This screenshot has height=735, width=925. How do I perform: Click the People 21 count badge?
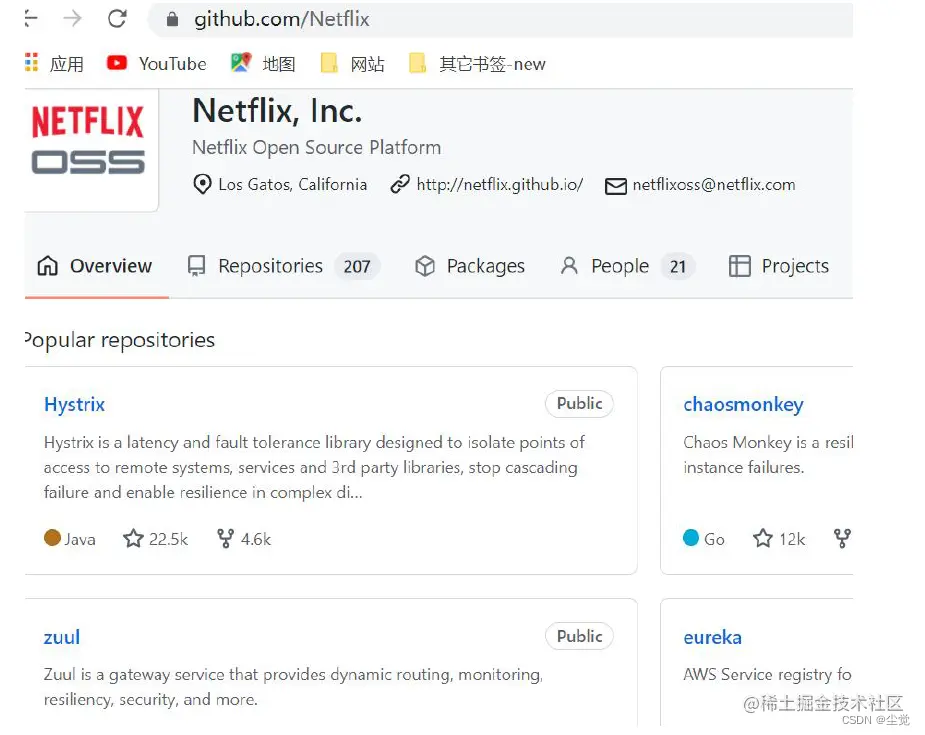click(678, 267)
